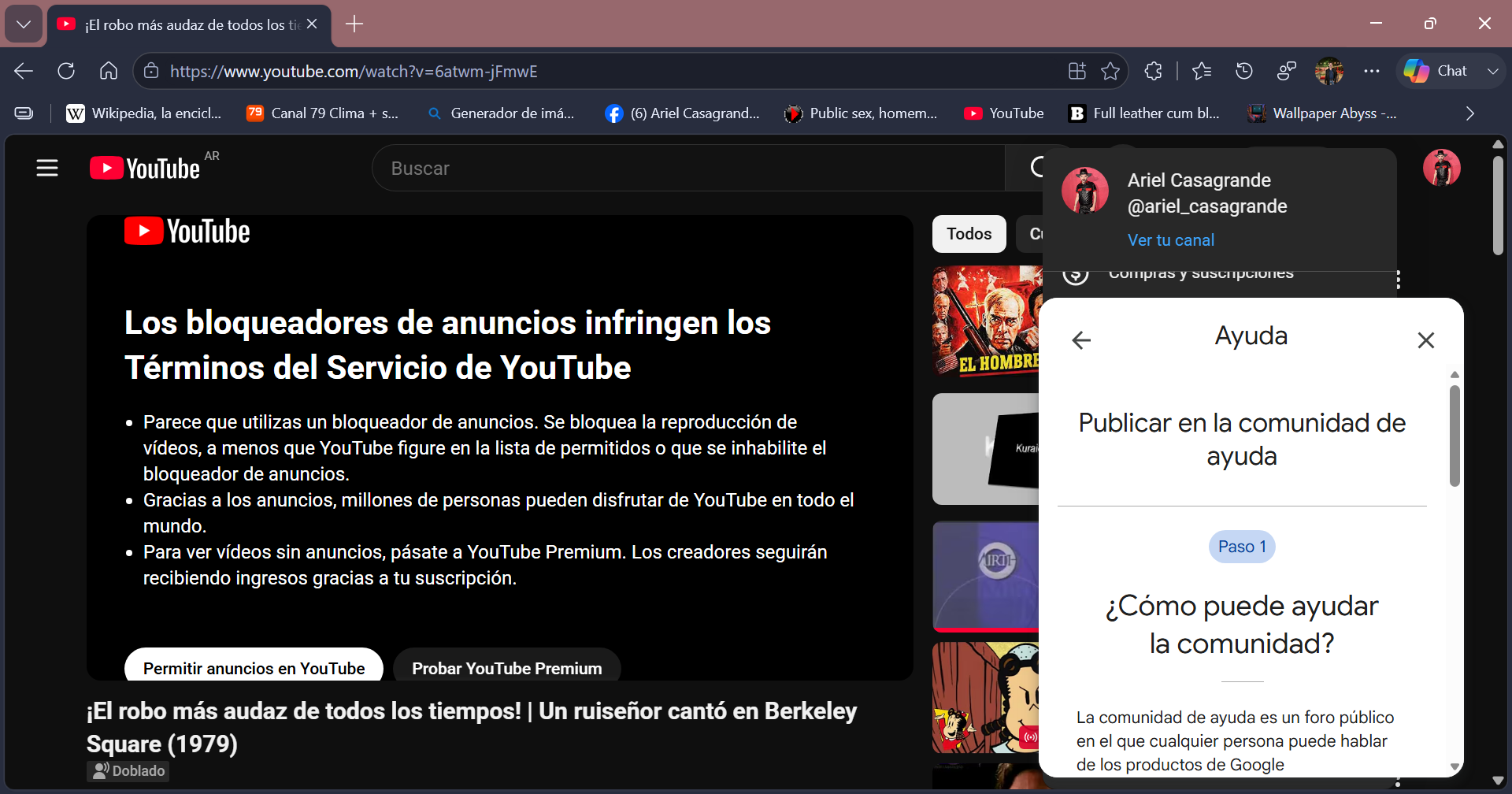The height and width of the screenshot is (794, 1512).
Task: Open a new browser tab
Action: click(354, 24)
